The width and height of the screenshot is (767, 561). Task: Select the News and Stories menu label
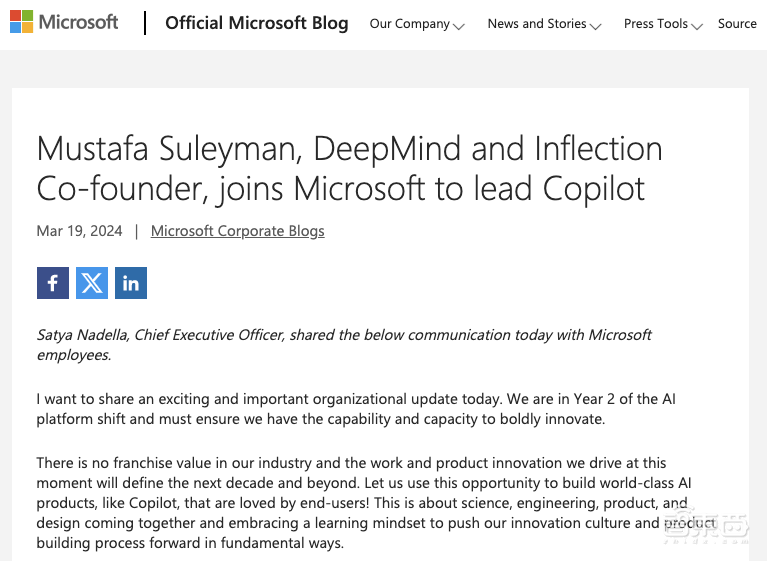tap(536, 24)
